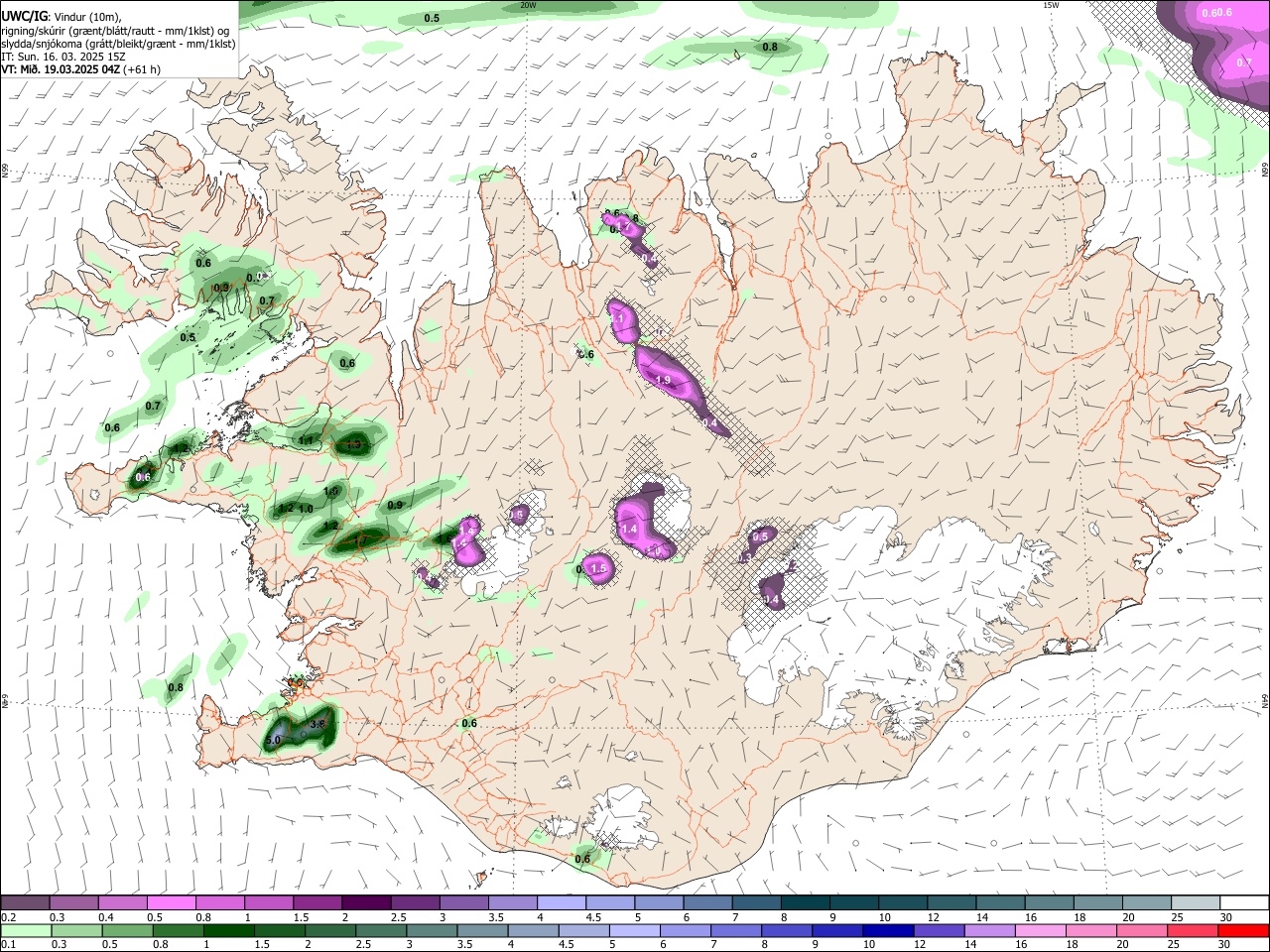Click the white 0.7 label in purple offshore area
Viewport: 1270px width, 952px height.
pyautogui.click(x=1244, y=62)
